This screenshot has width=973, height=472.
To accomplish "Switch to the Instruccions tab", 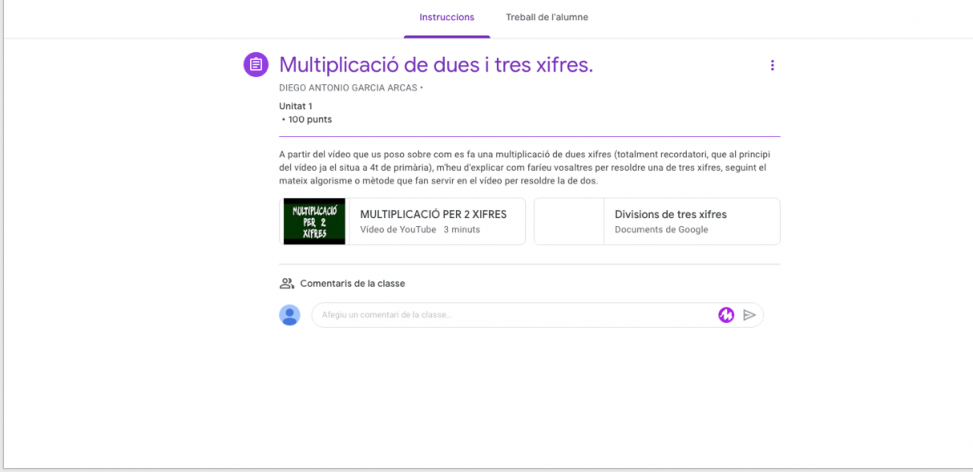I will (x=447, y=17).
